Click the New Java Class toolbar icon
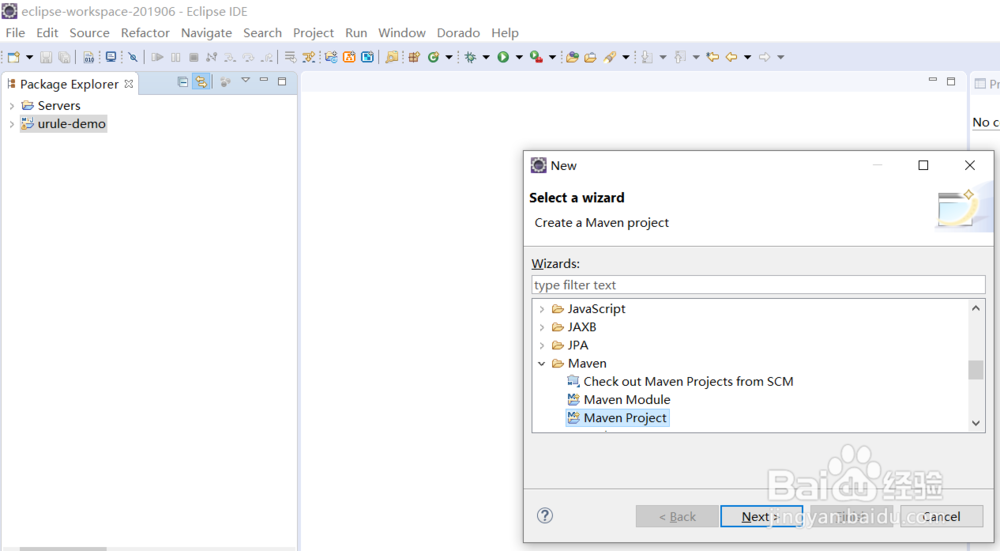 point(434,57)
